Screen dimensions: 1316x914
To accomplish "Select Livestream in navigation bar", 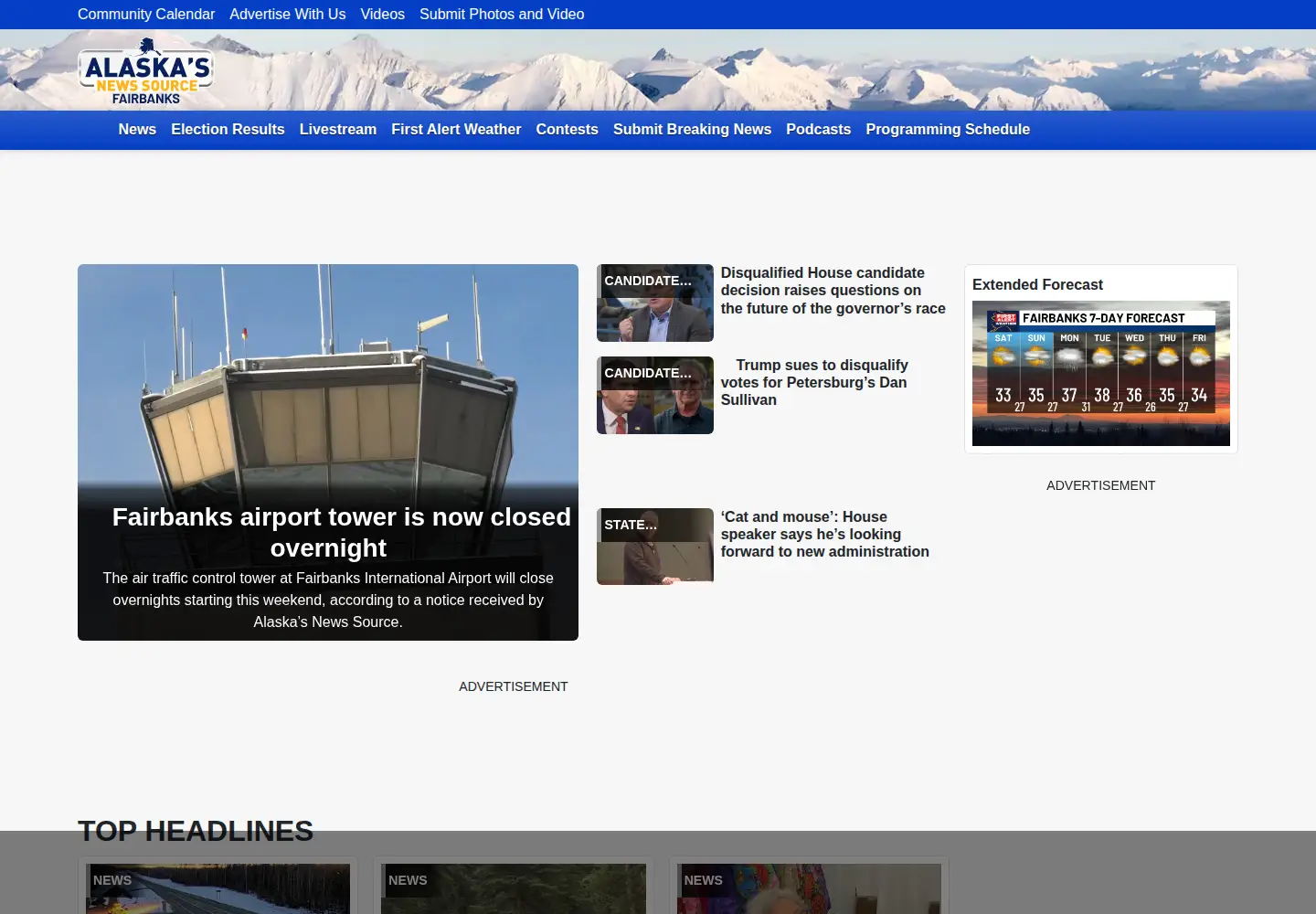I will coord(338,130).
